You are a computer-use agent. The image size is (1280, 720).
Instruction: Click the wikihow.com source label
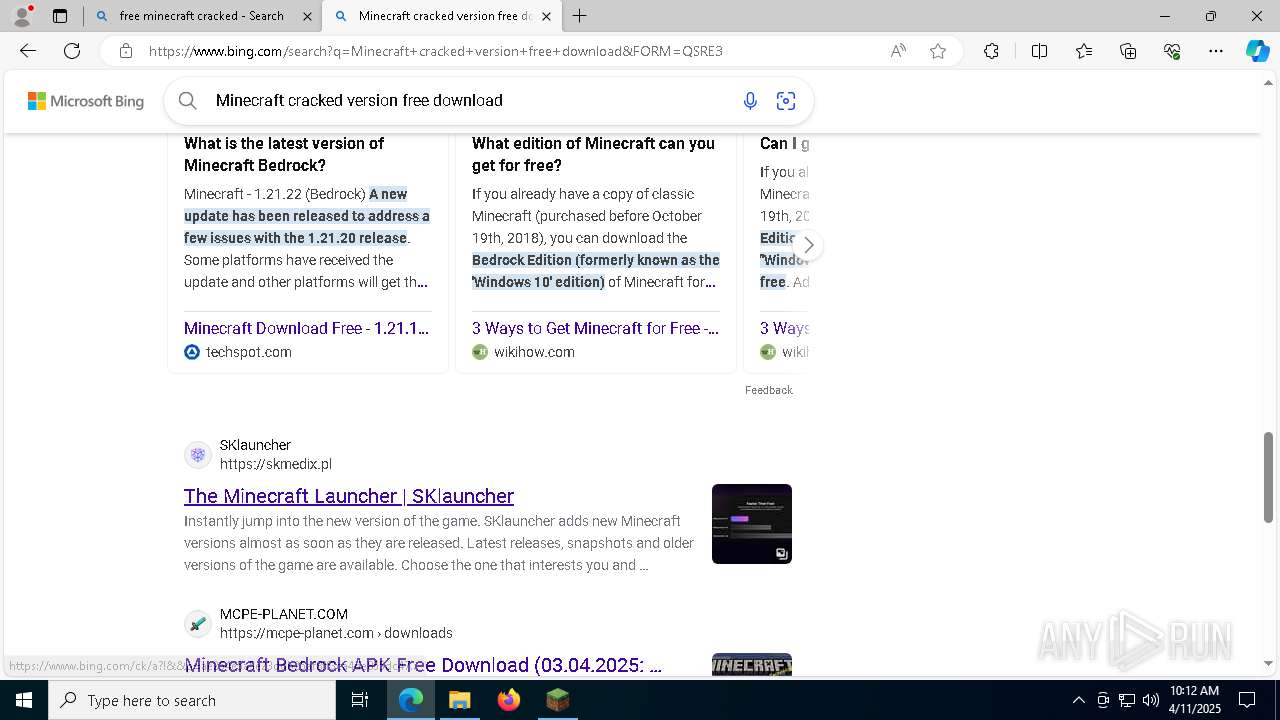534,352
